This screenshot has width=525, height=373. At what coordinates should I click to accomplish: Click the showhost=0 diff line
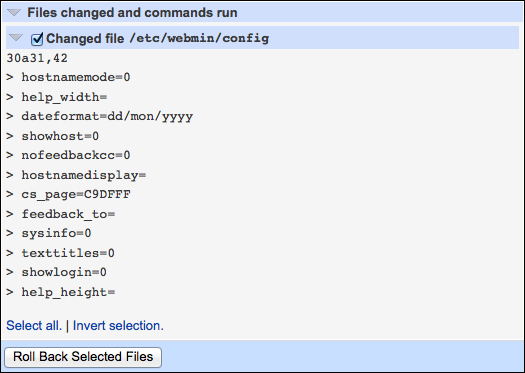(x=53, y=136)
